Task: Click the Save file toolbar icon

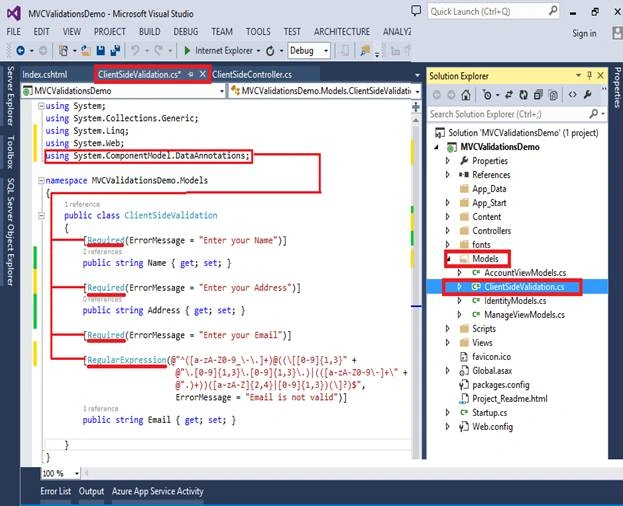Action: pyautogui.click(x=101, y=50)
